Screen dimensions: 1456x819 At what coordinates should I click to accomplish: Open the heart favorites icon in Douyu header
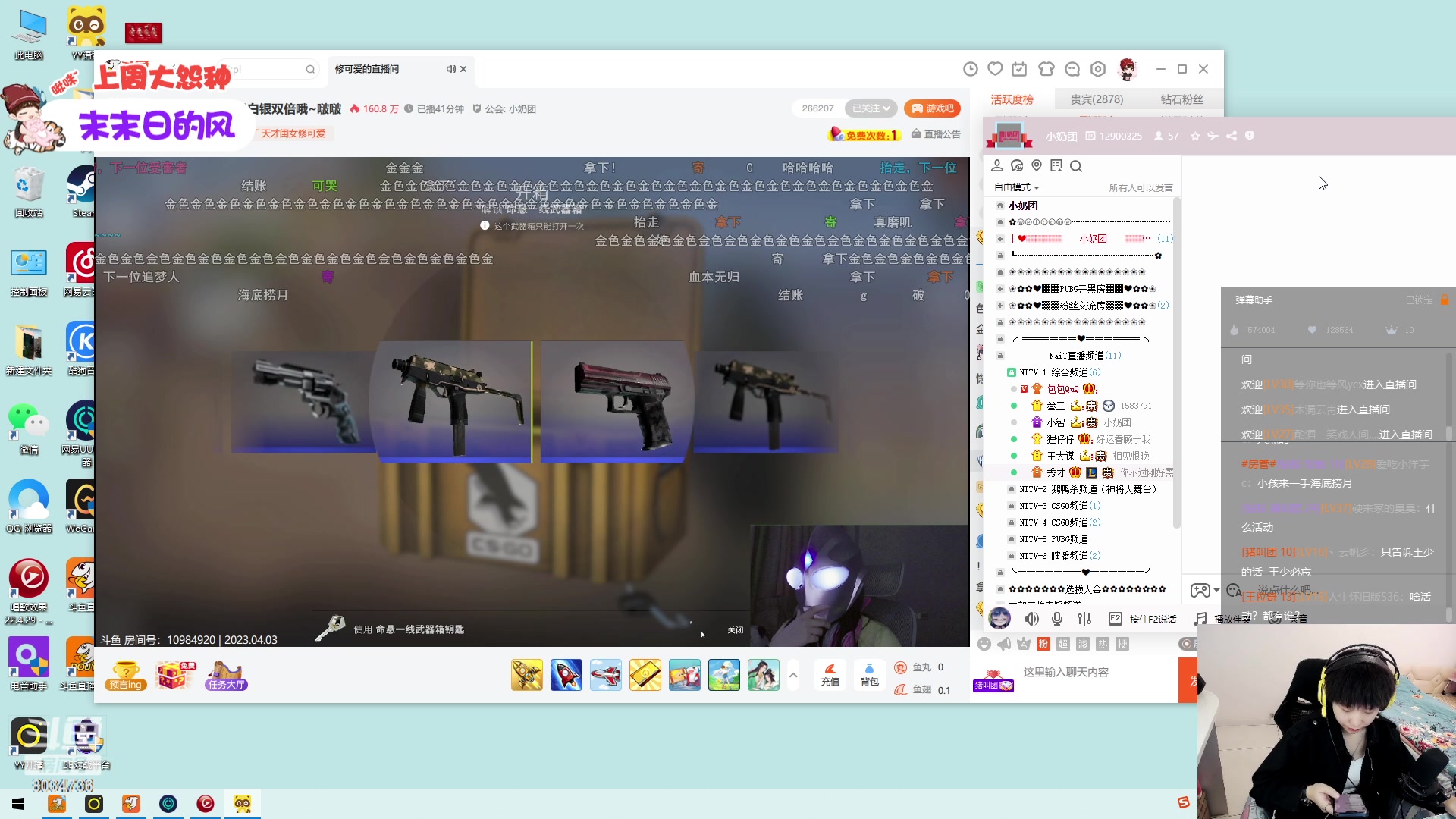995,69
